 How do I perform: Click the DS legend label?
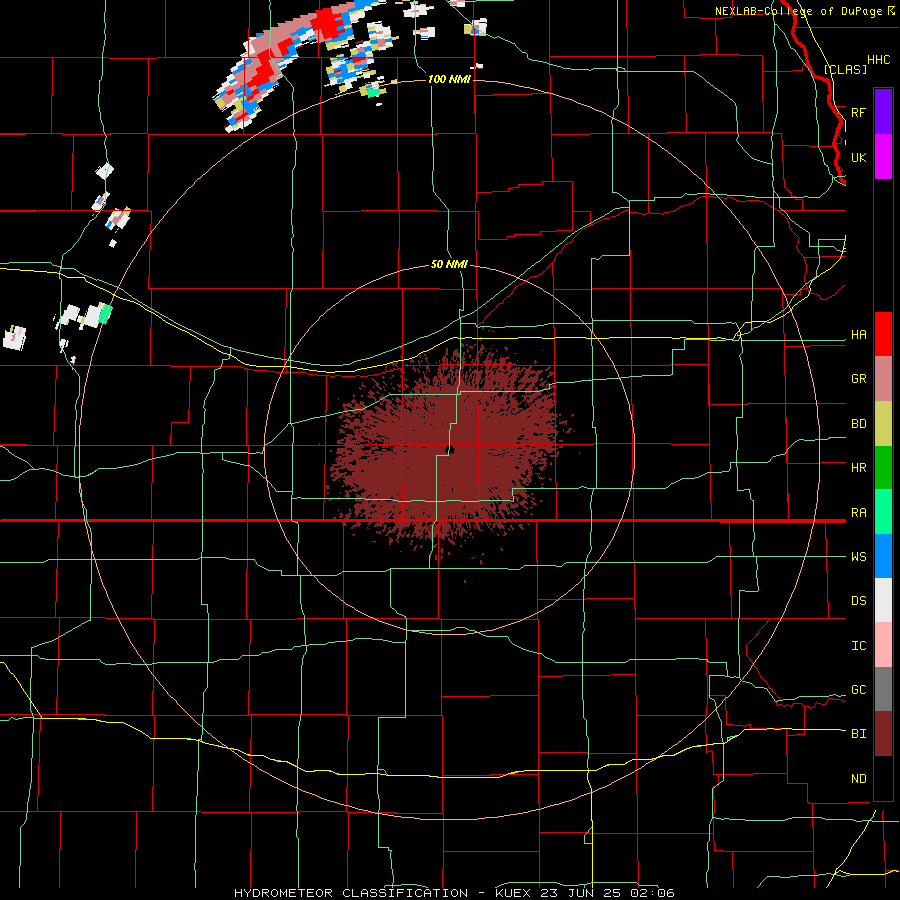(858, 601)
